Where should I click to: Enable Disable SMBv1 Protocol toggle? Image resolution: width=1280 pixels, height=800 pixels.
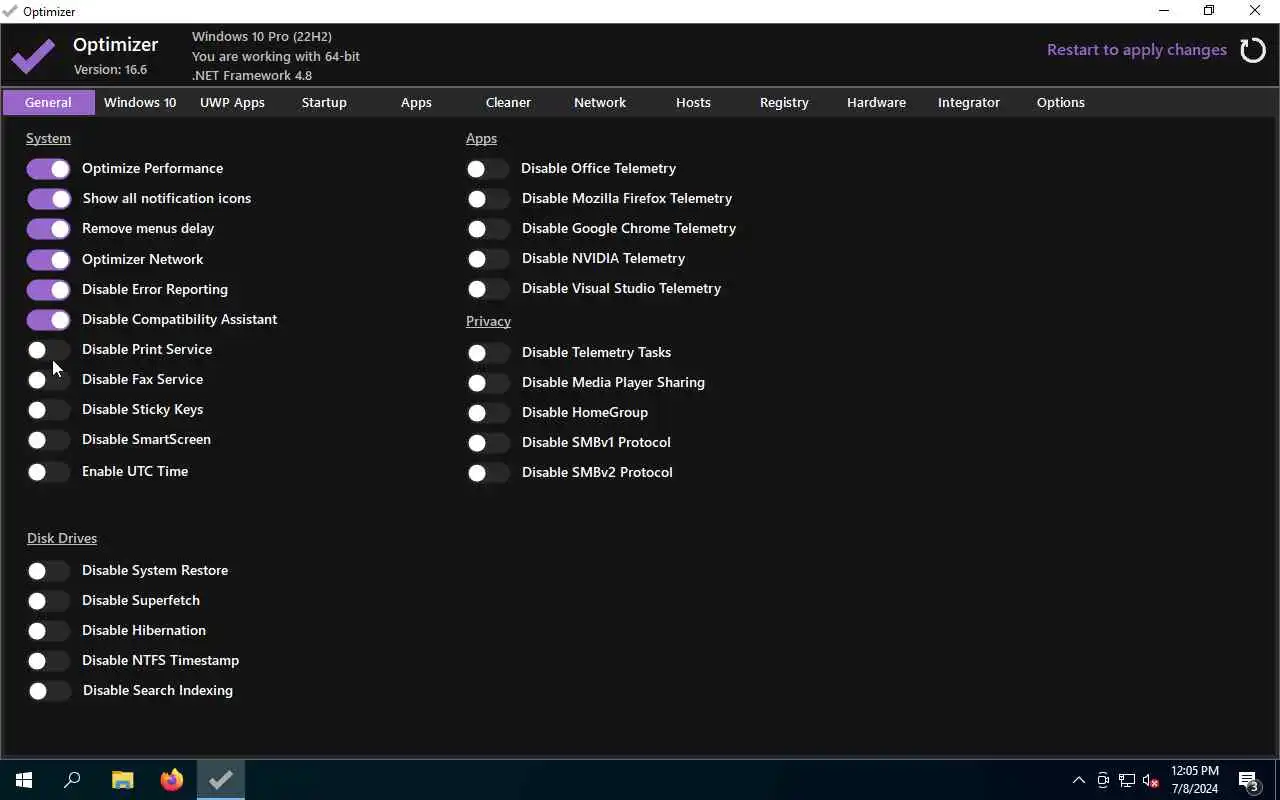(488, 443)
